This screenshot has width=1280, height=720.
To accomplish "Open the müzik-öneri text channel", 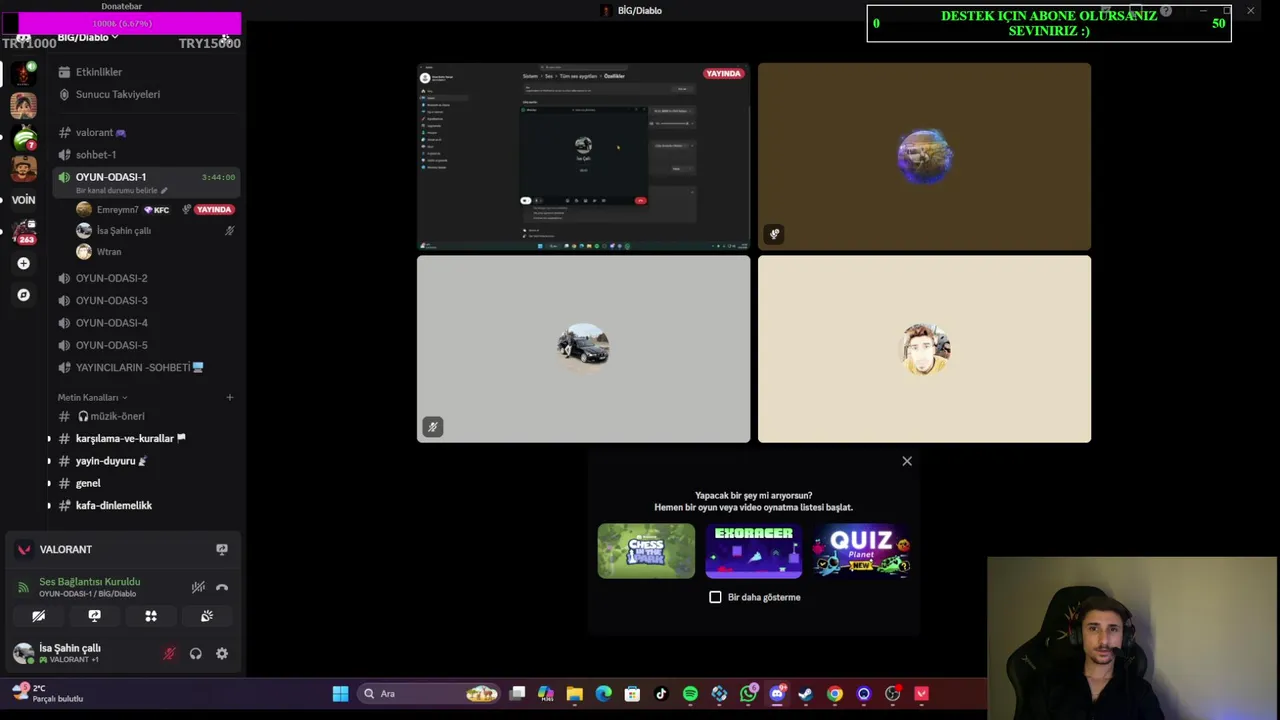I will tap(147, 416).
